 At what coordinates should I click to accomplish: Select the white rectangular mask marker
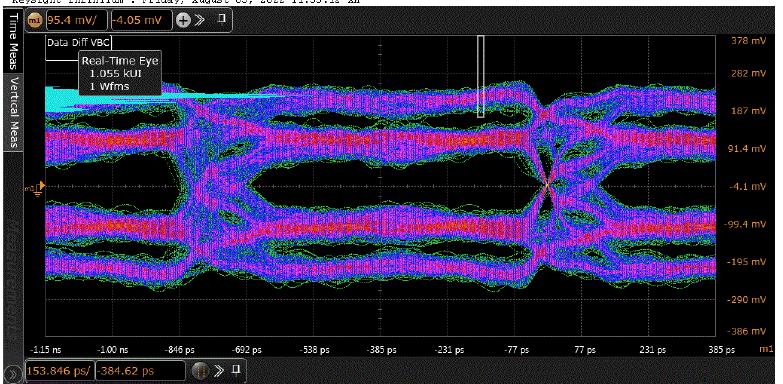(480, 76)
